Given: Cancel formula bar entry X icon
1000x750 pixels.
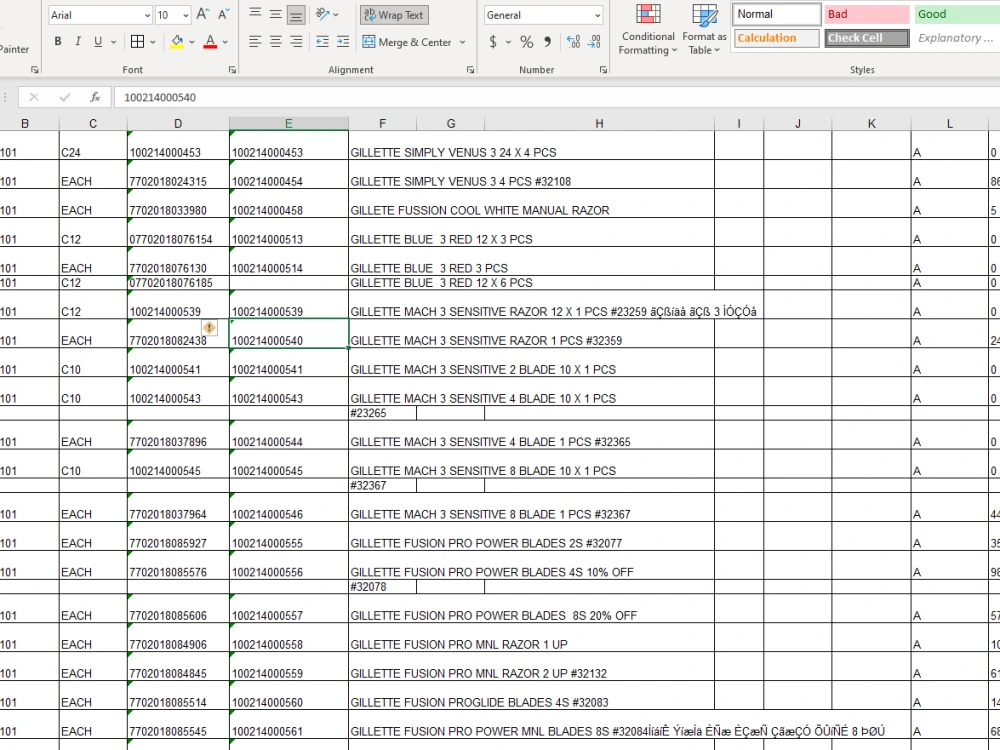Looking at the screenshot, I should (34, 97).
